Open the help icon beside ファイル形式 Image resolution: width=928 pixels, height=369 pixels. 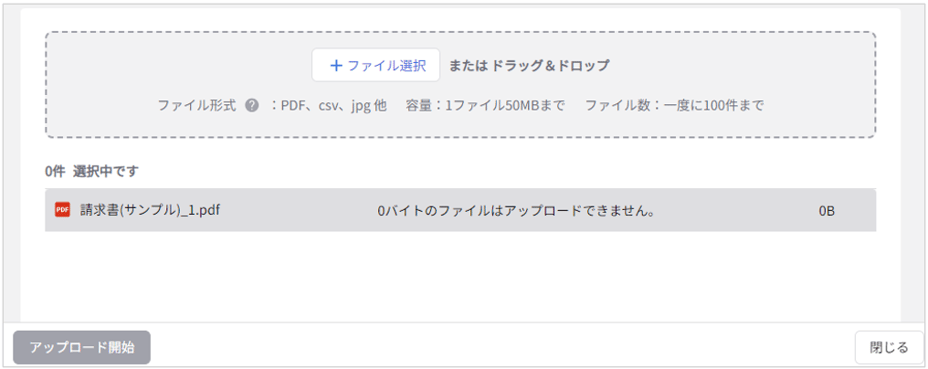click(252, 106)
